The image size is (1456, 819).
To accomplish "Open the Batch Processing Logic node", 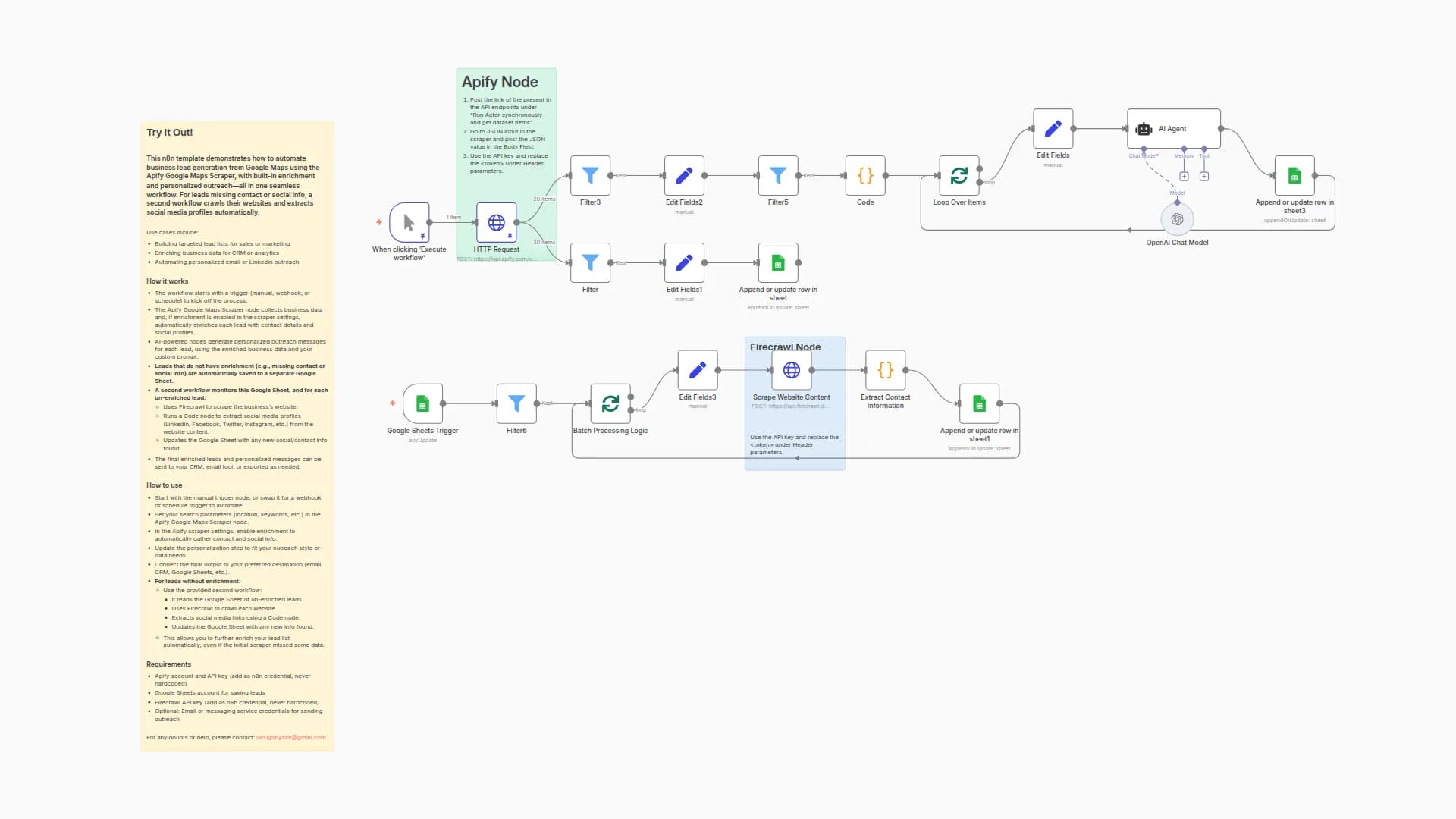I will [611, 404].
